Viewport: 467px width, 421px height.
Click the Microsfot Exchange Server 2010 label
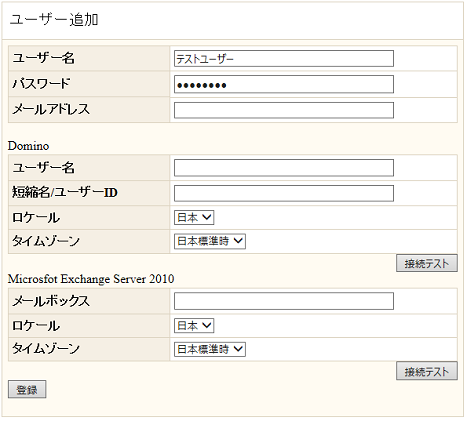click(x=91, y=279)
